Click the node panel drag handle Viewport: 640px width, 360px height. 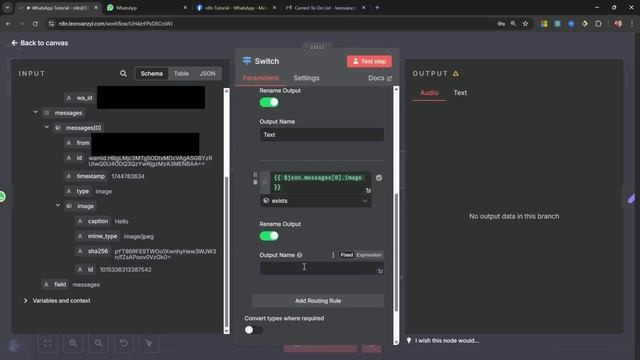click(317, 47)
